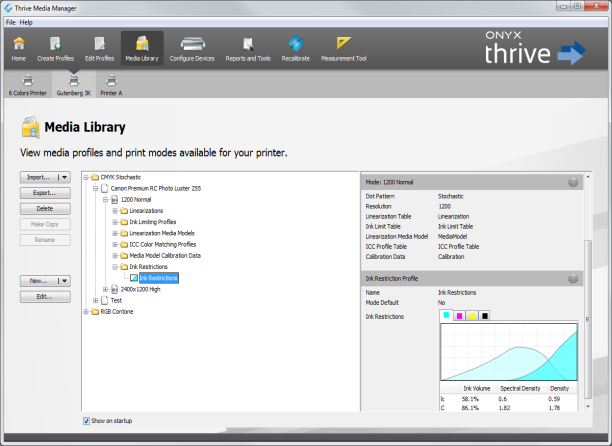Expand the Linearization Media Models folder
Image resolution: width=612 pixels, height=446 pixels.
pyautogui.click(x=115, y=233)
